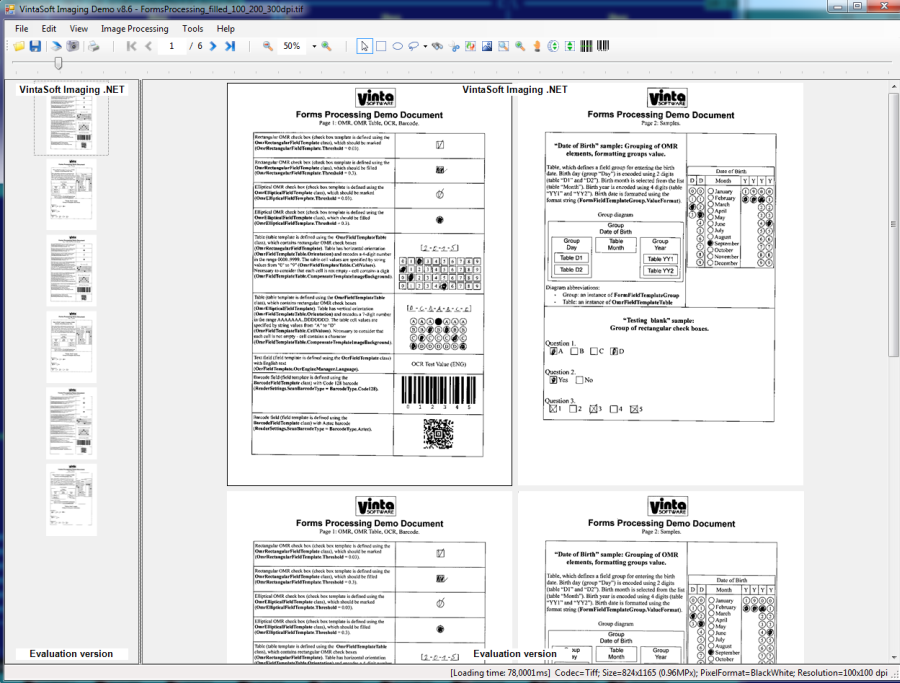Select the pointer arrow tool
Screen dimensions: 900x683
[x=364, y=46]
